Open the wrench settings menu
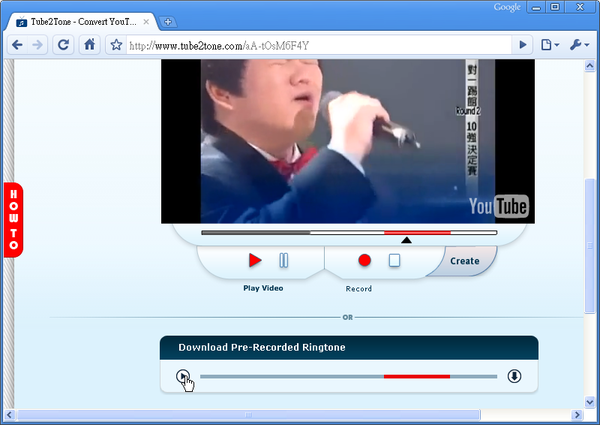Screen dimensions: 600x425 click(x=579, y=45)
